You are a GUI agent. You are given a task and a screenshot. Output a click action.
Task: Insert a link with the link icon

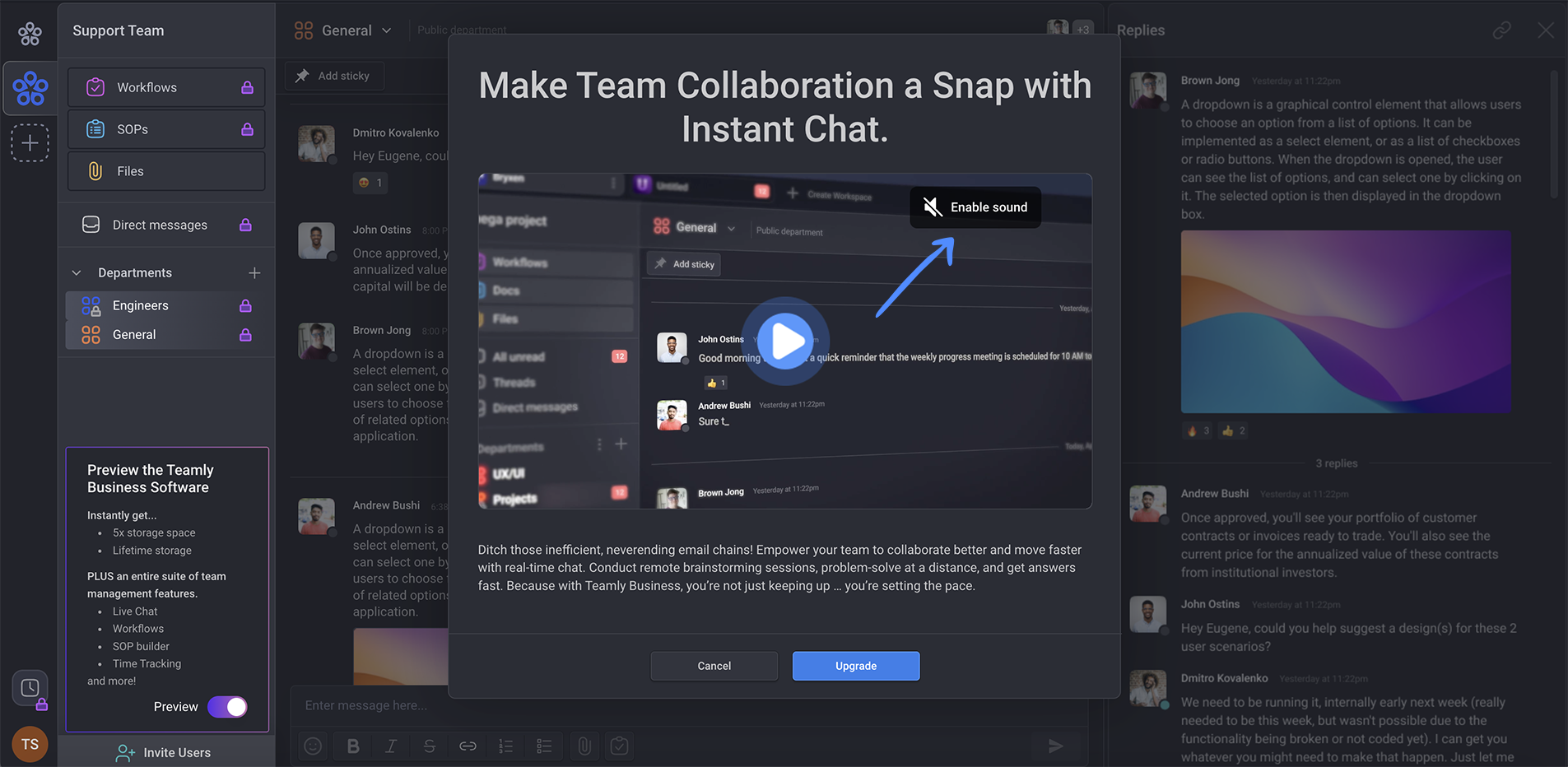(x=468, y=746)
